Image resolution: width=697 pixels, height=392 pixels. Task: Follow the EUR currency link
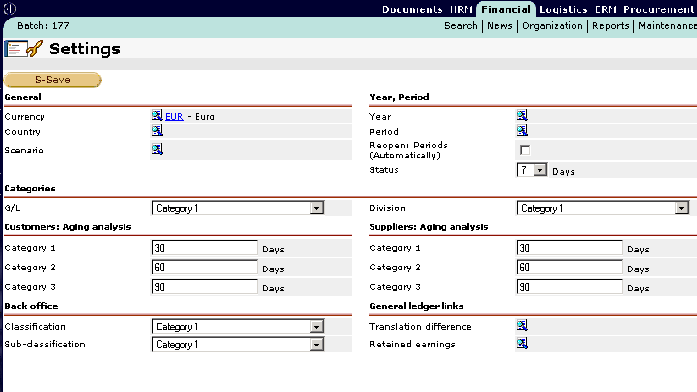point(174,116)
